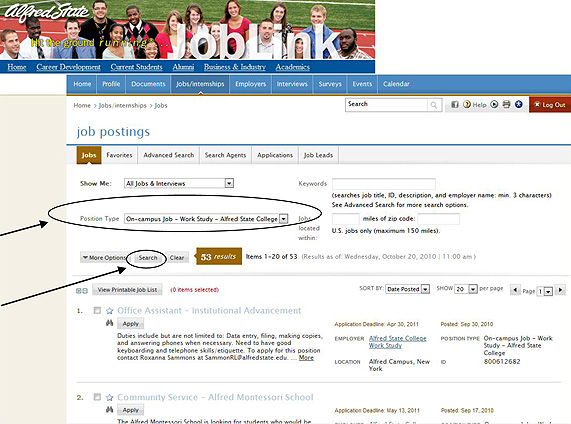Click the Current Students site link
This screenshot has width=571, height=424.
(x=137, y=67)
